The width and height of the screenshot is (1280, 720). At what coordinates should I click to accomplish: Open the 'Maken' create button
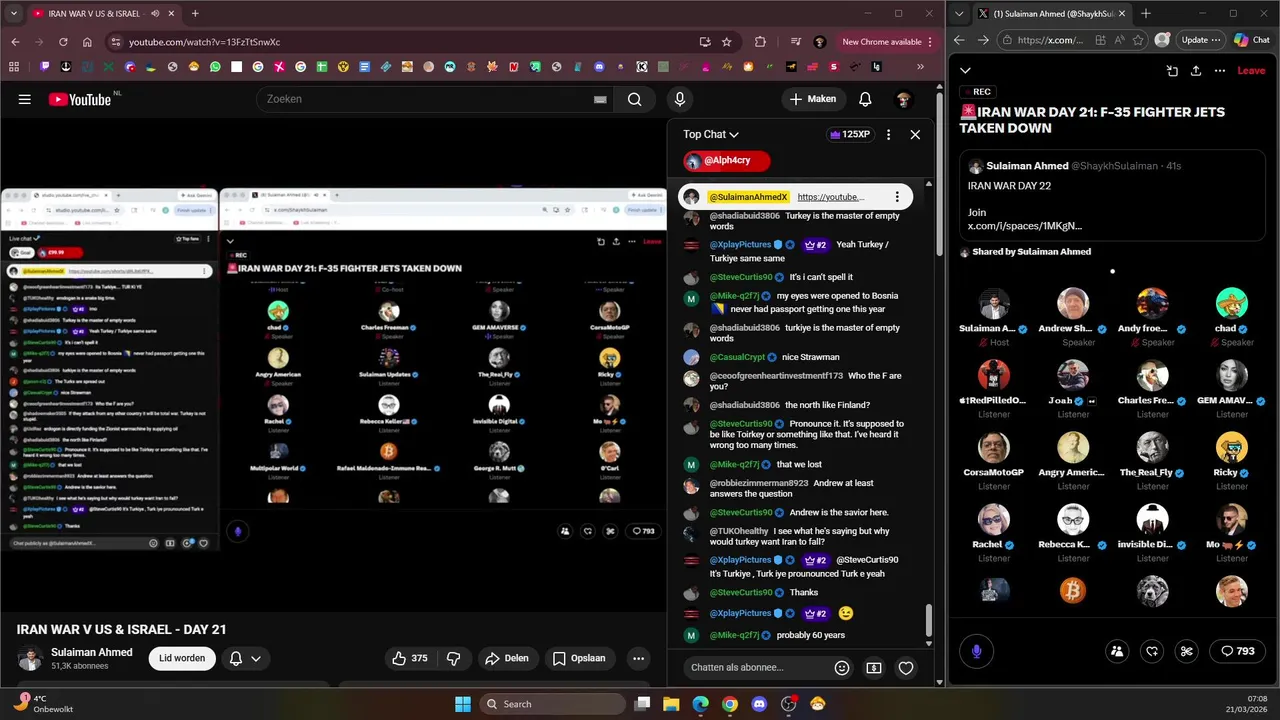tap(812, 99)
